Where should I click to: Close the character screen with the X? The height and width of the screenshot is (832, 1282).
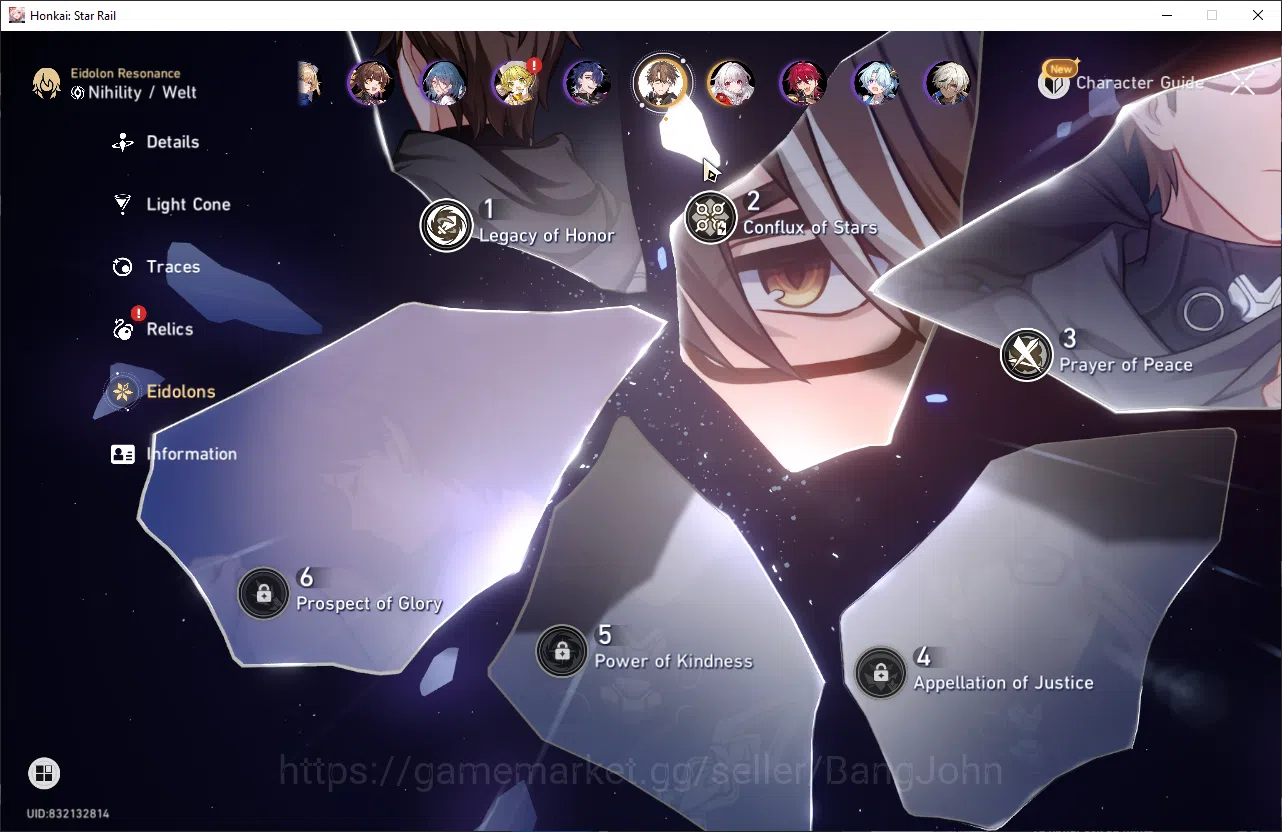(x=1243, y=83)
